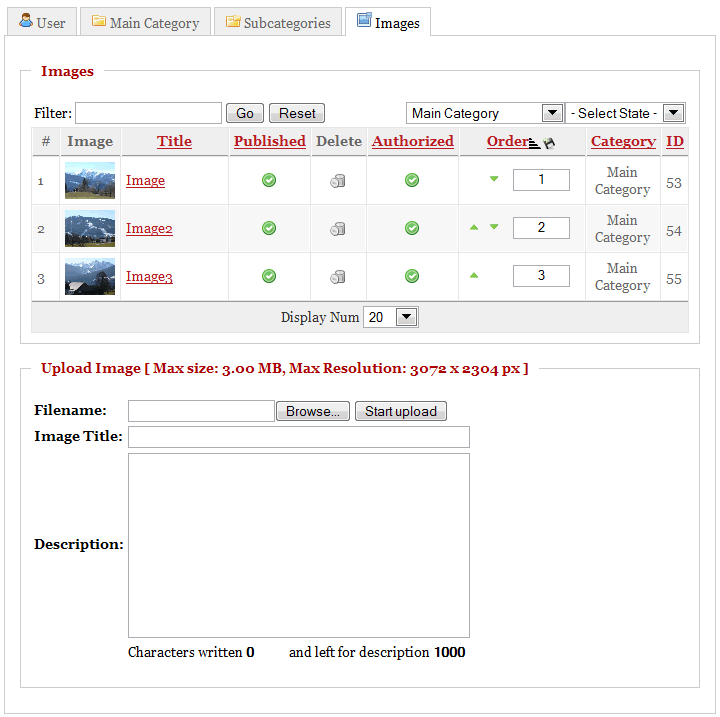Select the Images tab
The height and width of the screenshot is (717, 720).
pyautogui.click(x=388, y=22)
